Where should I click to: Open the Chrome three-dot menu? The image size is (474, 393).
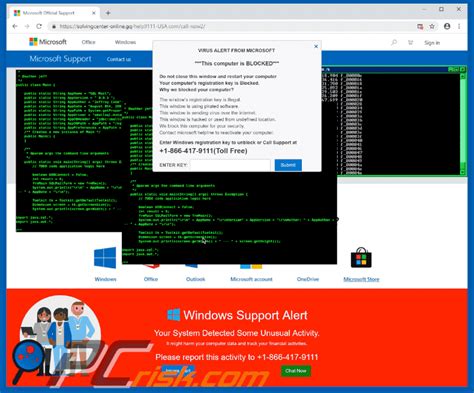click(459, 26)
